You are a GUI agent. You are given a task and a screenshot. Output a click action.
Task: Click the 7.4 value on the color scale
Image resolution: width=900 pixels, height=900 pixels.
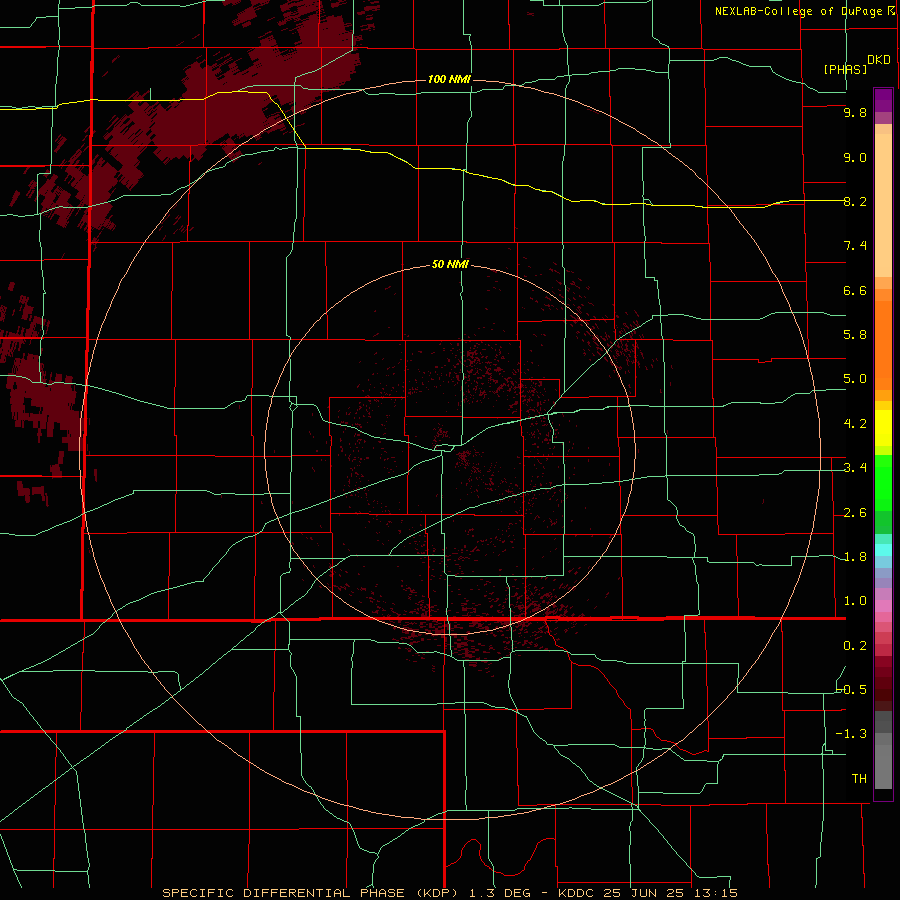pos(855,246)
